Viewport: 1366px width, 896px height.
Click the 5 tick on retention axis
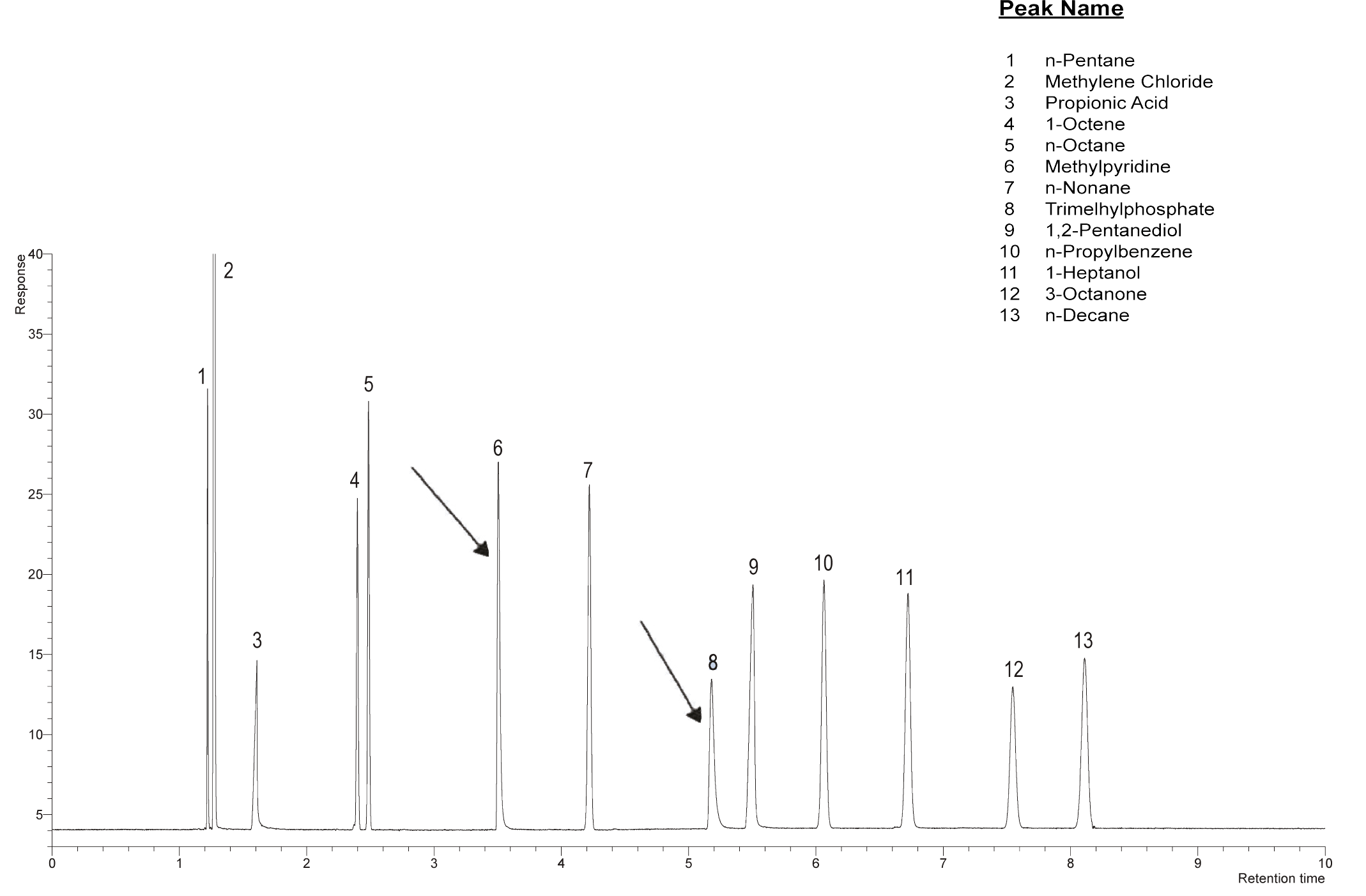pos(688,864)
